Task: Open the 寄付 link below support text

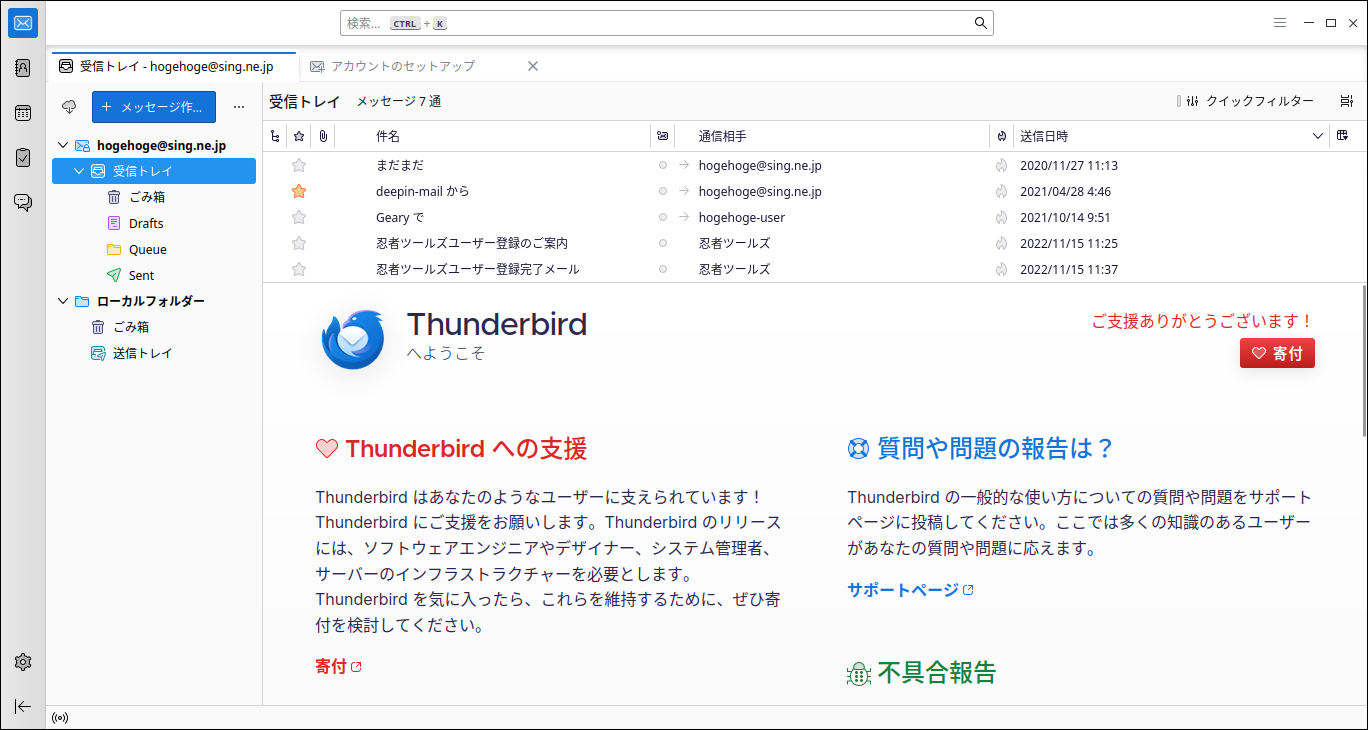Action: coord(338,666)
